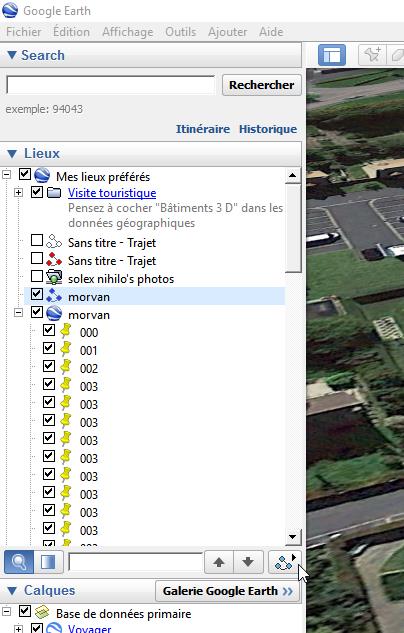The image size is (404, 633).
Task: Collapse Base de données primaire node
Action: (6, 612)
